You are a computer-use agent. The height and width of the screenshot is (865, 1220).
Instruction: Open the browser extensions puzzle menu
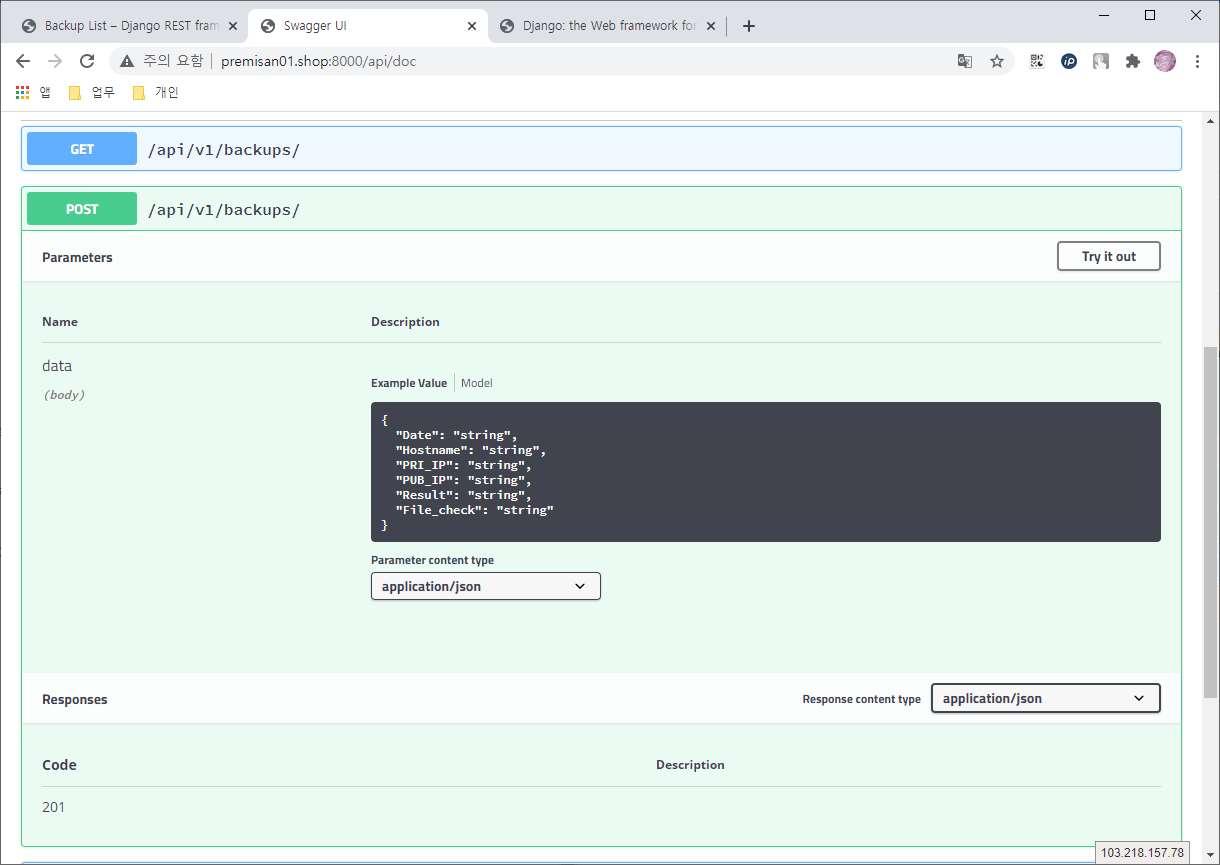[1133, 61]
